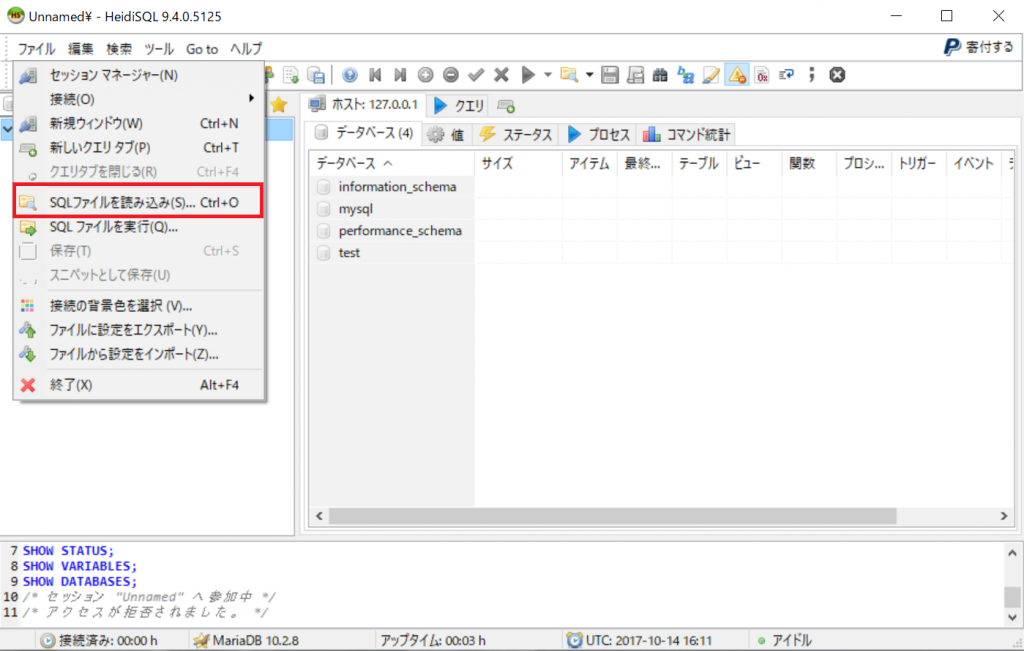Open the ヘルプ menu
This screenshot has width=1024, height=651.
[x=246, y=49]
